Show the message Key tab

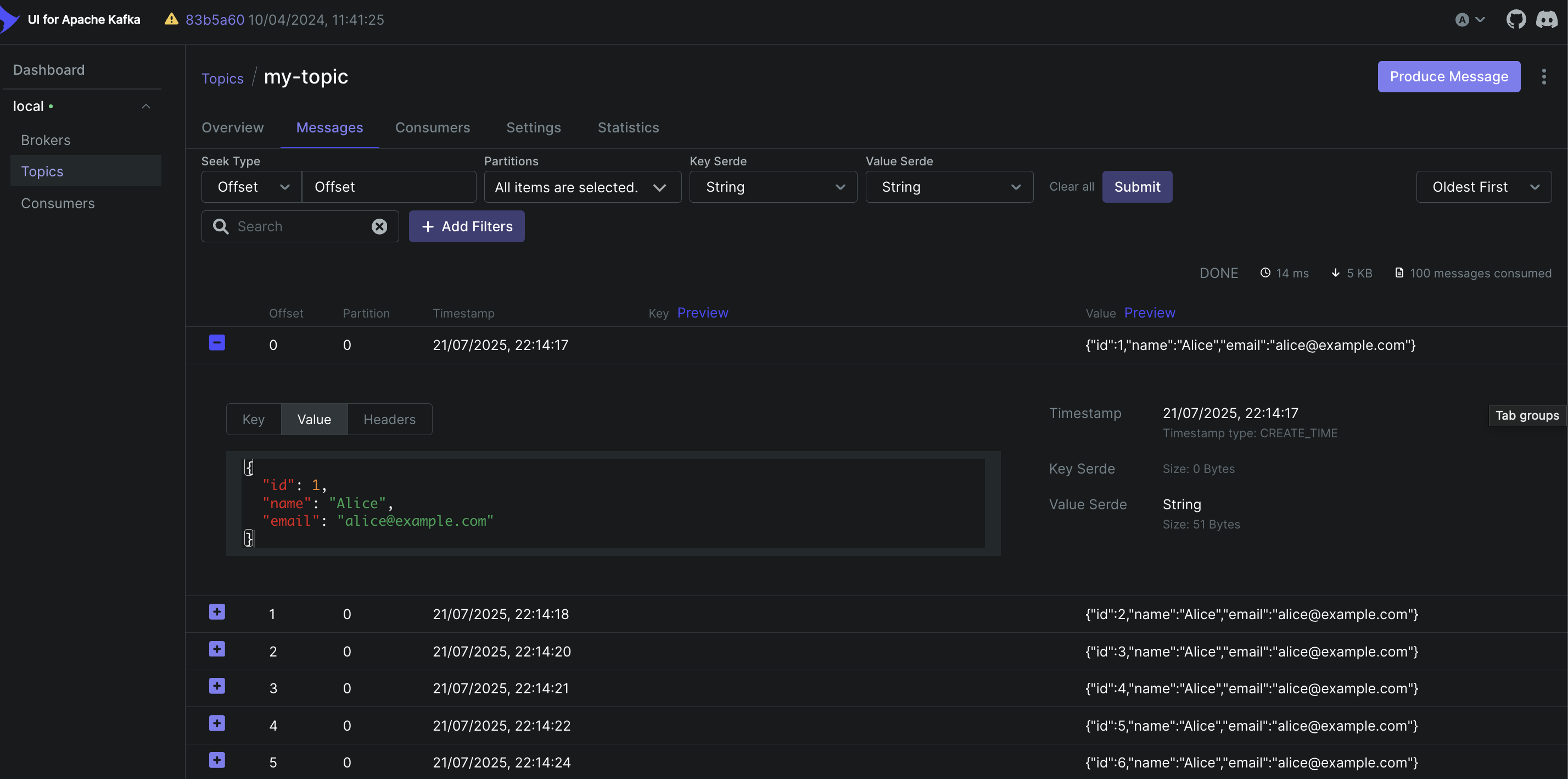point(253,420)
